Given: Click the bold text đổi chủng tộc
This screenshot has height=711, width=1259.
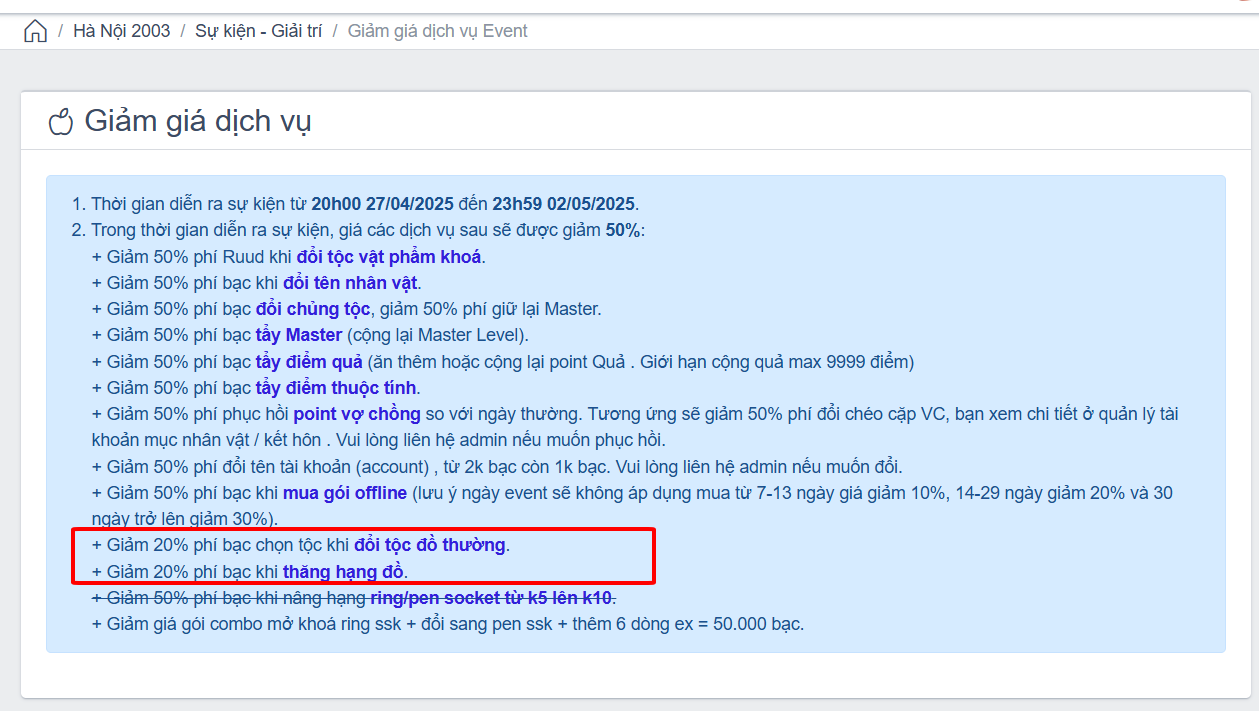Looking at the screenshot, I should (313, 309).
